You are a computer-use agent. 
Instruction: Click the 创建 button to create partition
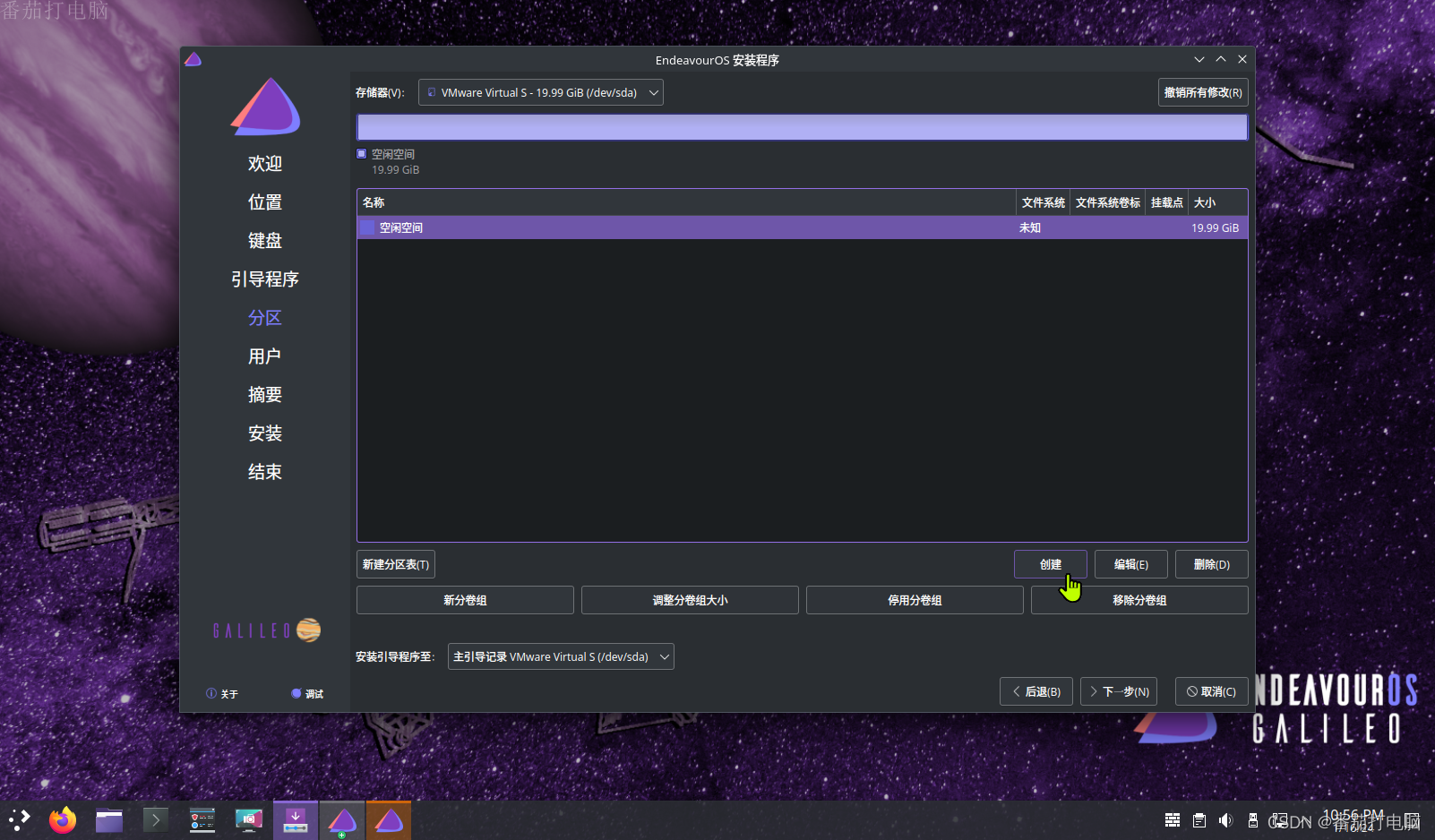(1051, 564)
